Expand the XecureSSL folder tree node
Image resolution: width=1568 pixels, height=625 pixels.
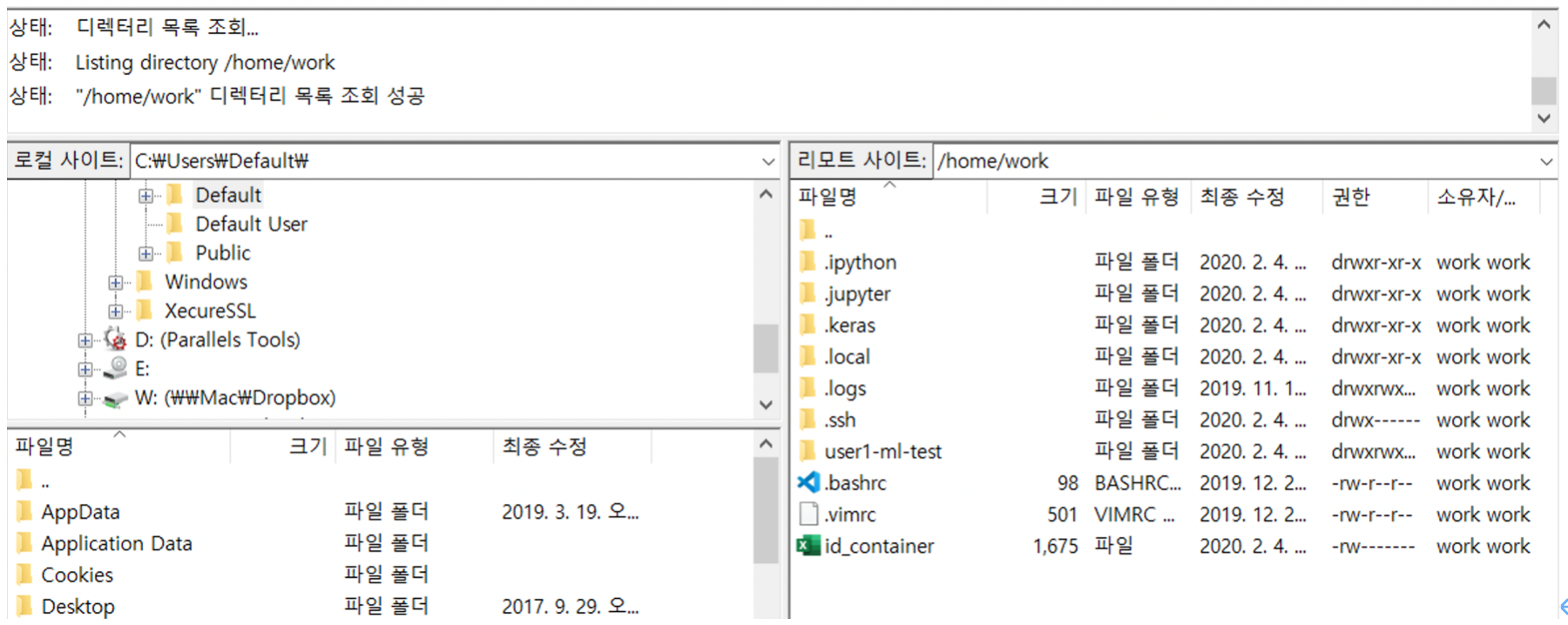pyautogui.click(x=115, y=311)
